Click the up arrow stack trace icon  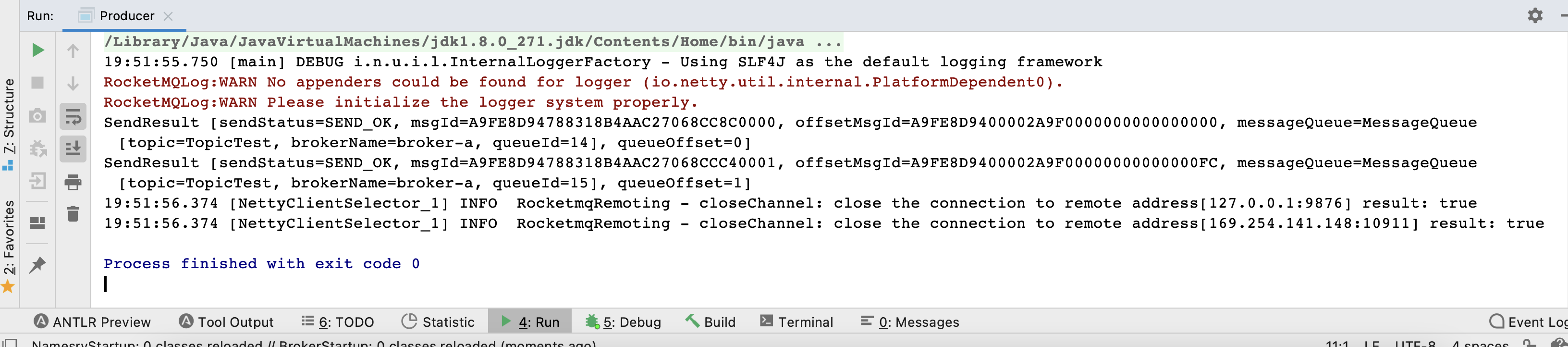coord(73,51)
